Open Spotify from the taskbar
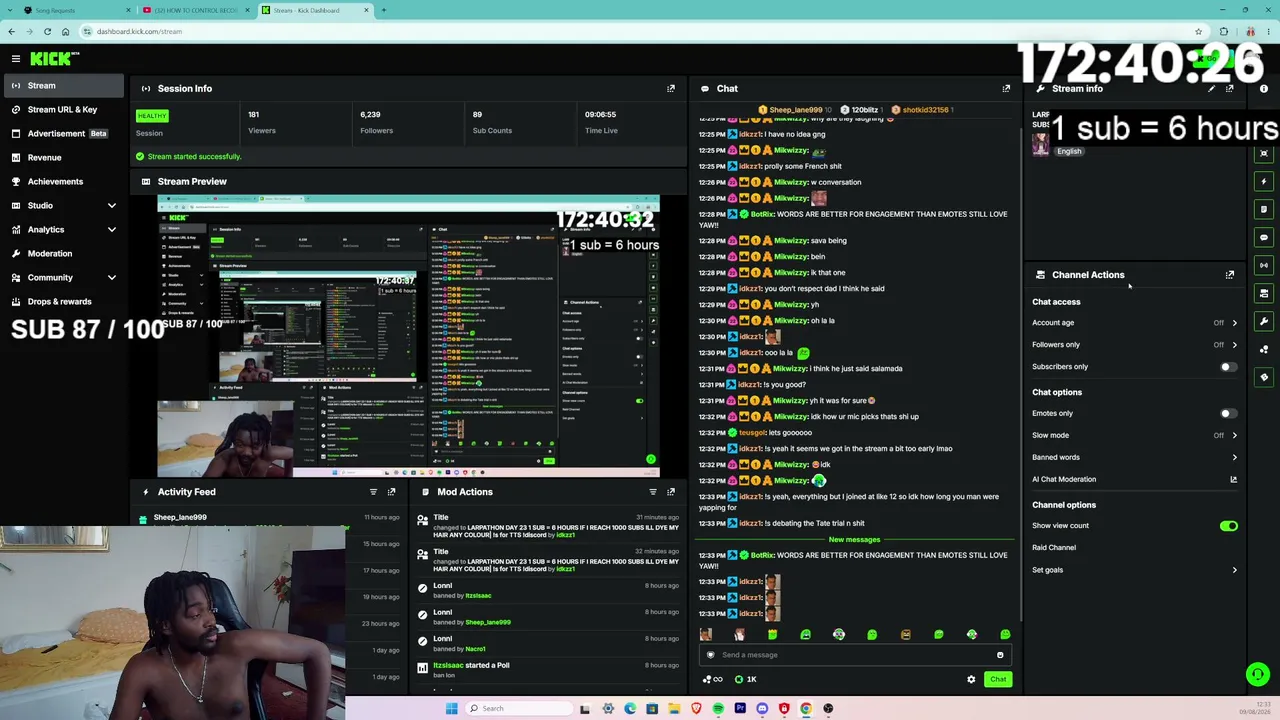 tap(718, 708)
